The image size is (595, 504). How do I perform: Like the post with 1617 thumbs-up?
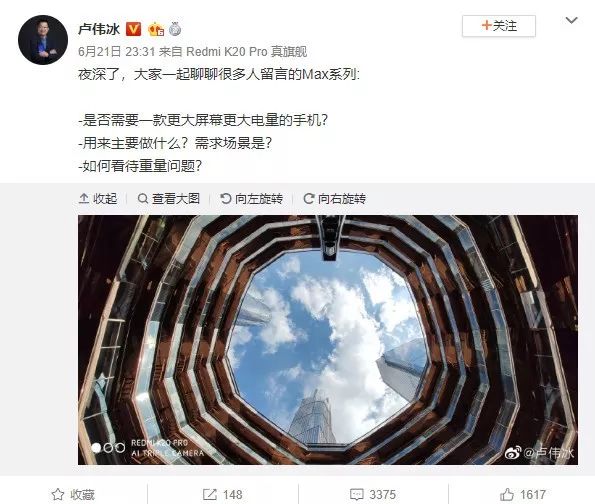pos(523,495)
